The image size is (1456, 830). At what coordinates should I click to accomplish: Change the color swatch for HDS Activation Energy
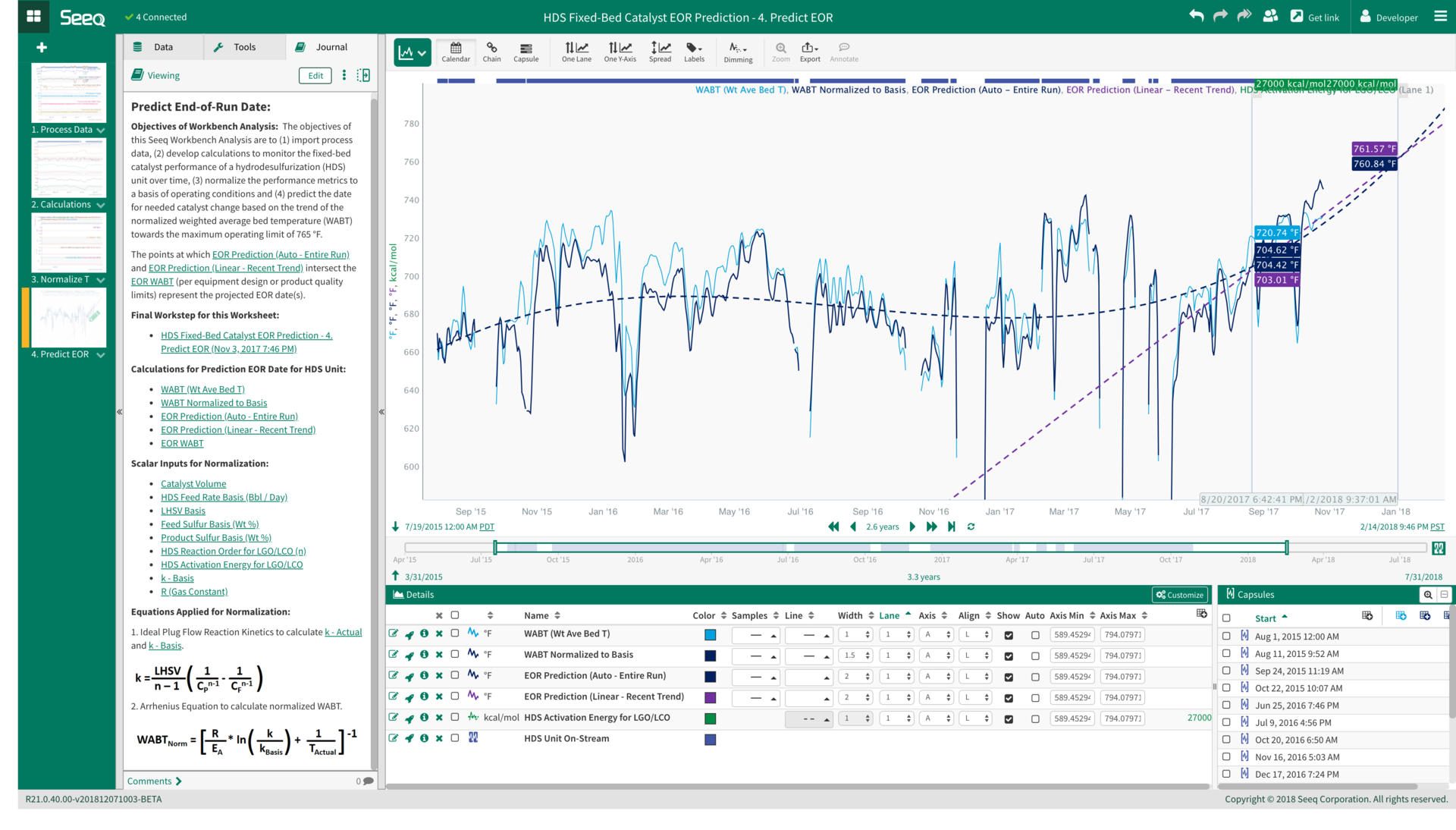pos(710,717)
